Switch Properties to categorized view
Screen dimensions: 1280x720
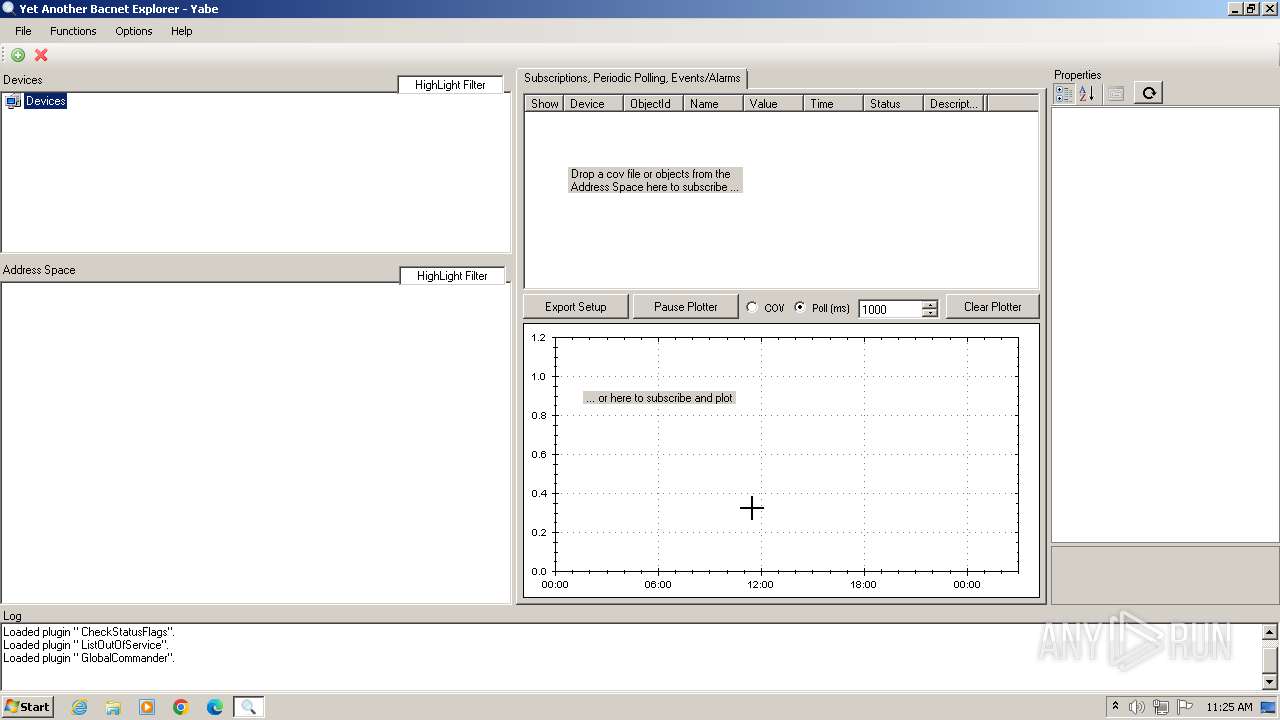1064,93
